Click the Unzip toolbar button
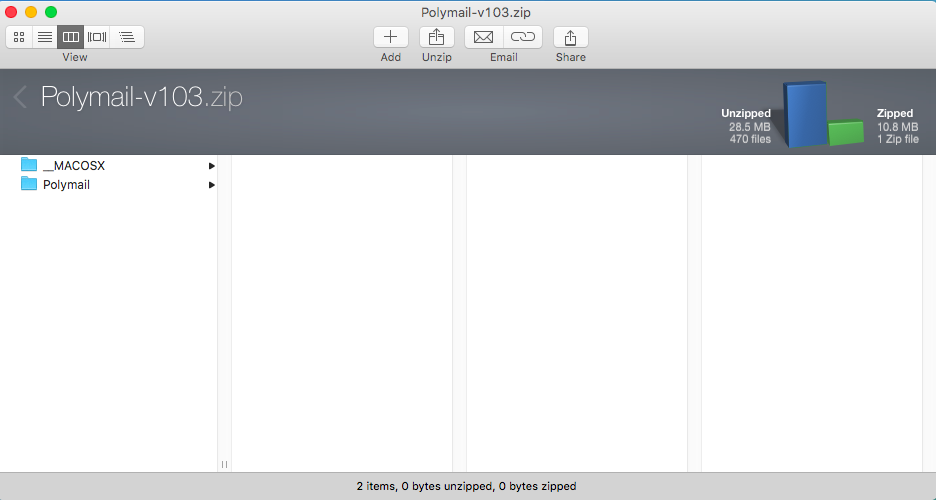This screenshot has width=936, height=500. pyautogui.click(x=436, y=37)
